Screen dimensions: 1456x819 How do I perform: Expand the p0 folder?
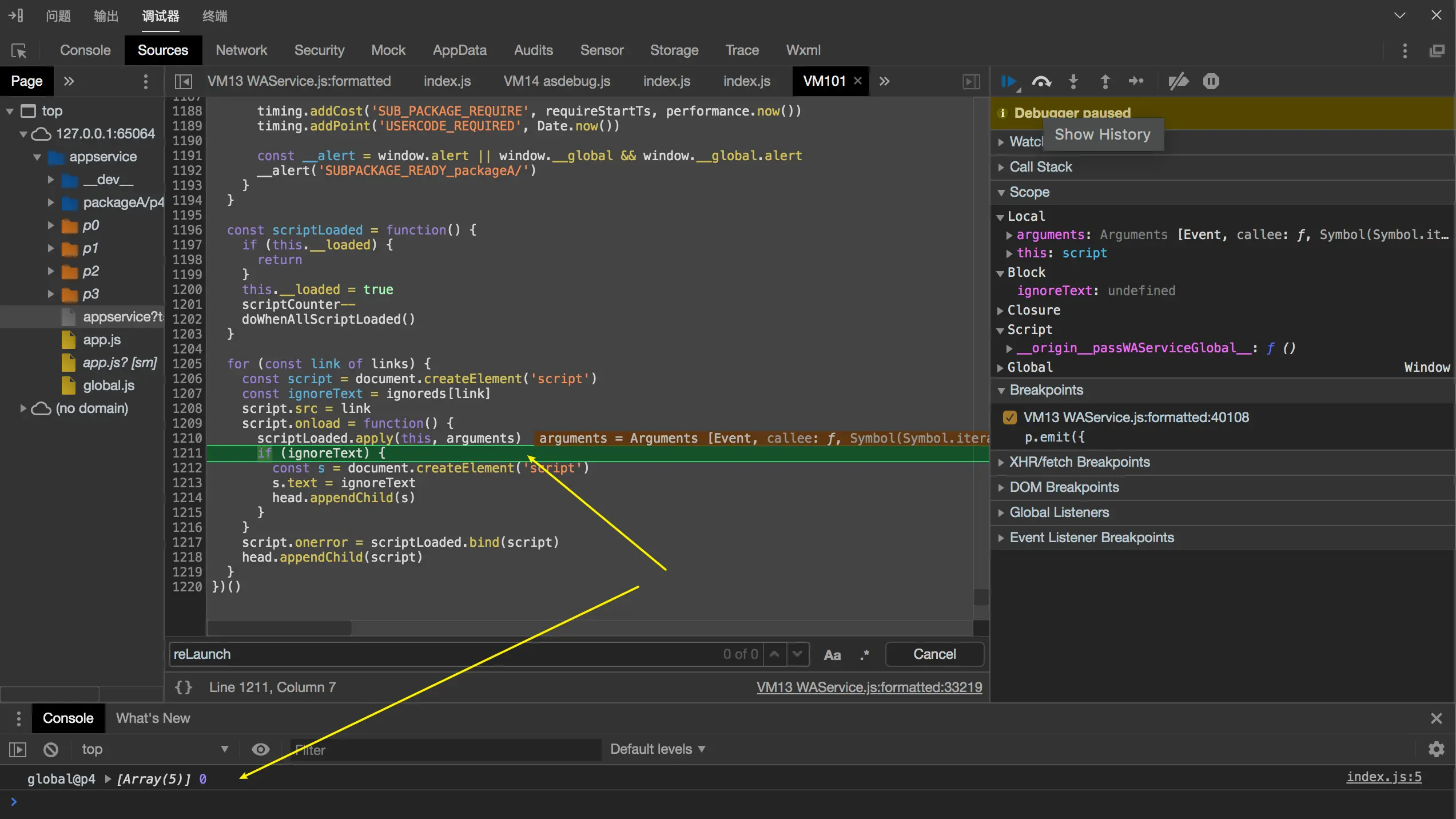51,225
